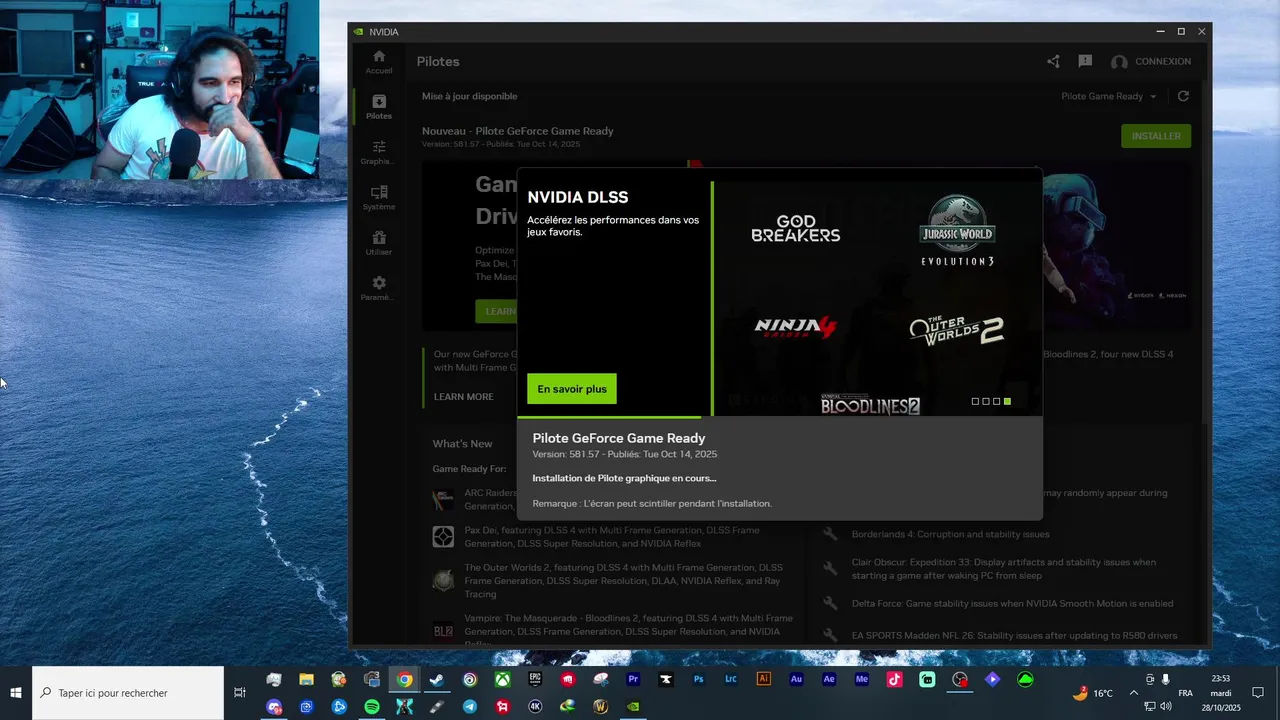Open File Explorer from the taskbar
This screenshot has height=720, width=1280.
click(x=306, y=680)
